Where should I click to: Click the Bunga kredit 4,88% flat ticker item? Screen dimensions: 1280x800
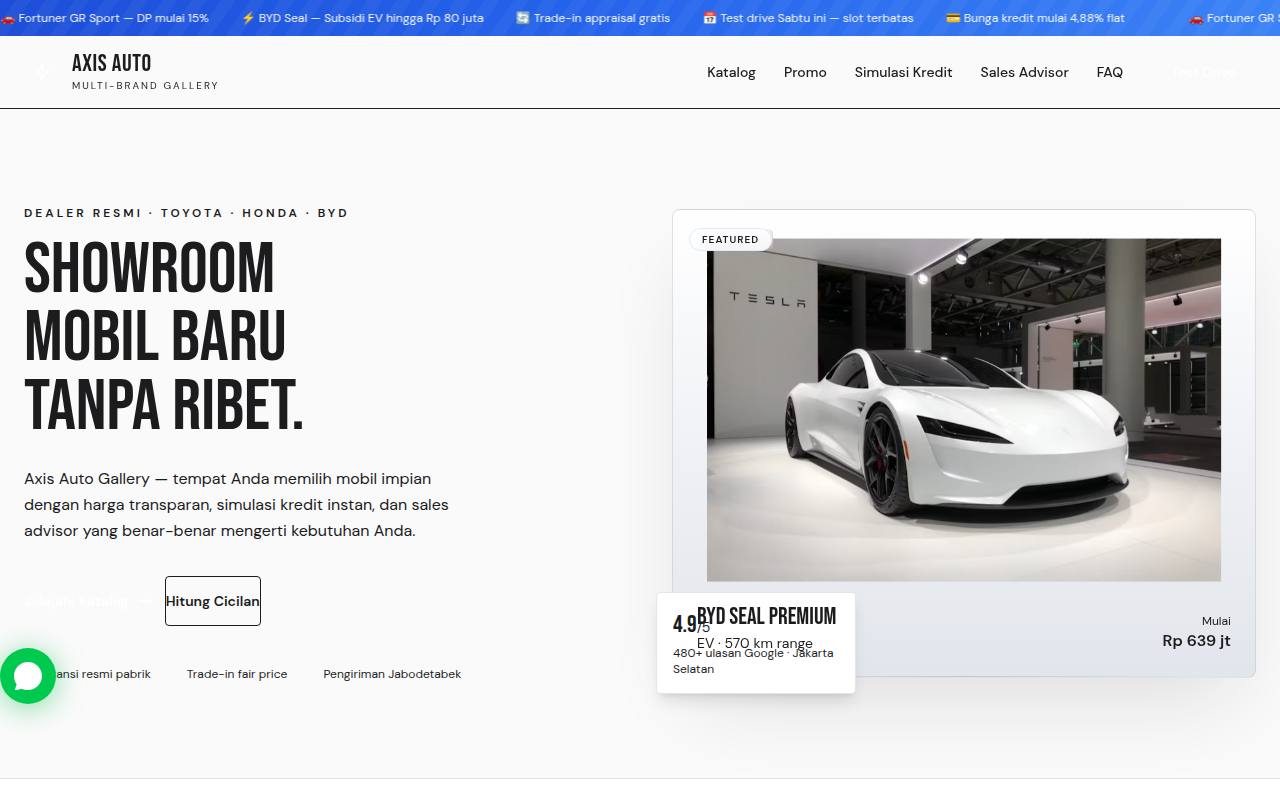click(x=1035, y=18)
